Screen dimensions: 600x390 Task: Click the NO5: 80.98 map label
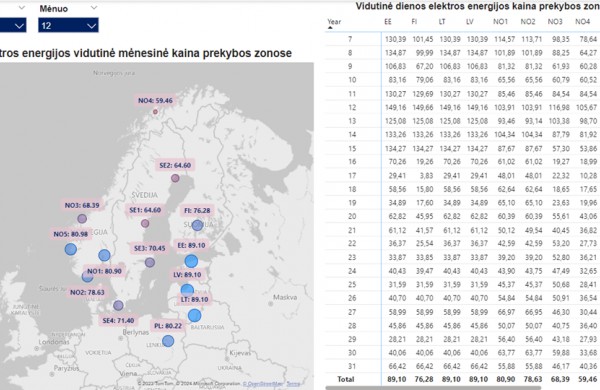pyautogui.click(x=71, y=234)
